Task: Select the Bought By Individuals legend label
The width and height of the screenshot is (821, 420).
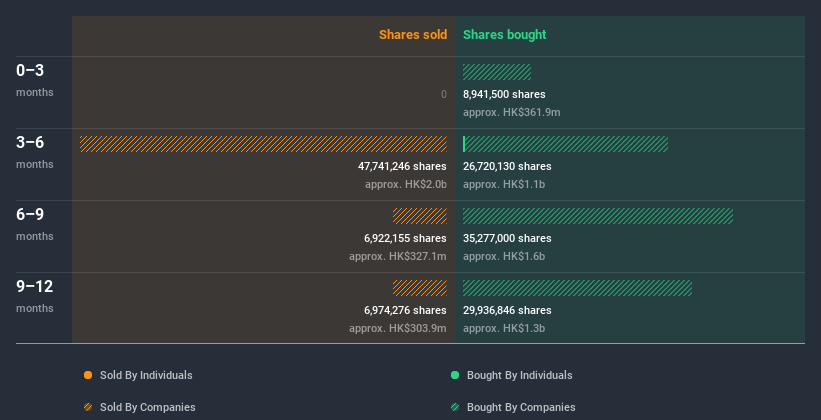Action: pyautogui.click(x=519, y=375)
